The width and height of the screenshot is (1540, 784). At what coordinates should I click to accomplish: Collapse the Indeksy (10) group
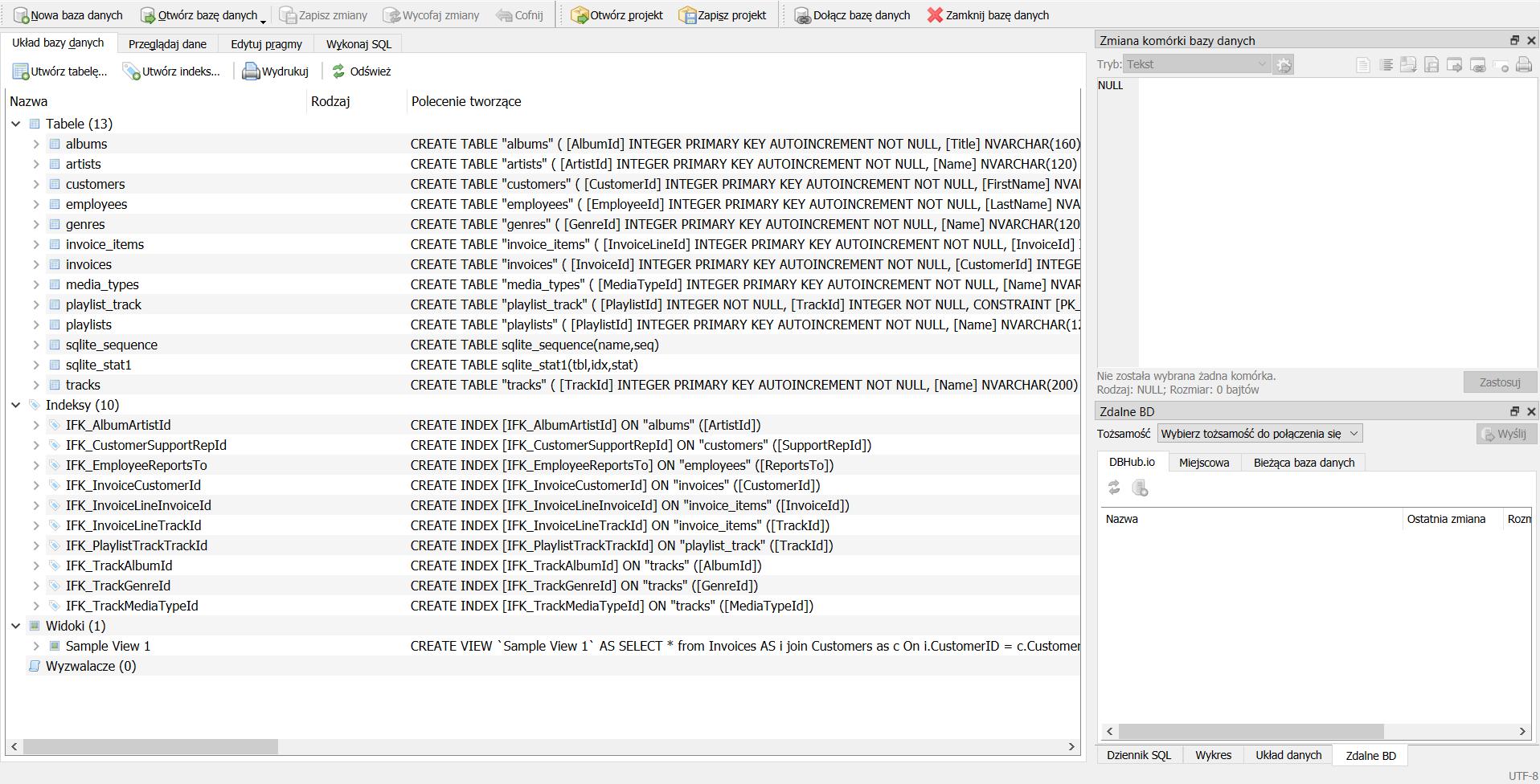16,405
